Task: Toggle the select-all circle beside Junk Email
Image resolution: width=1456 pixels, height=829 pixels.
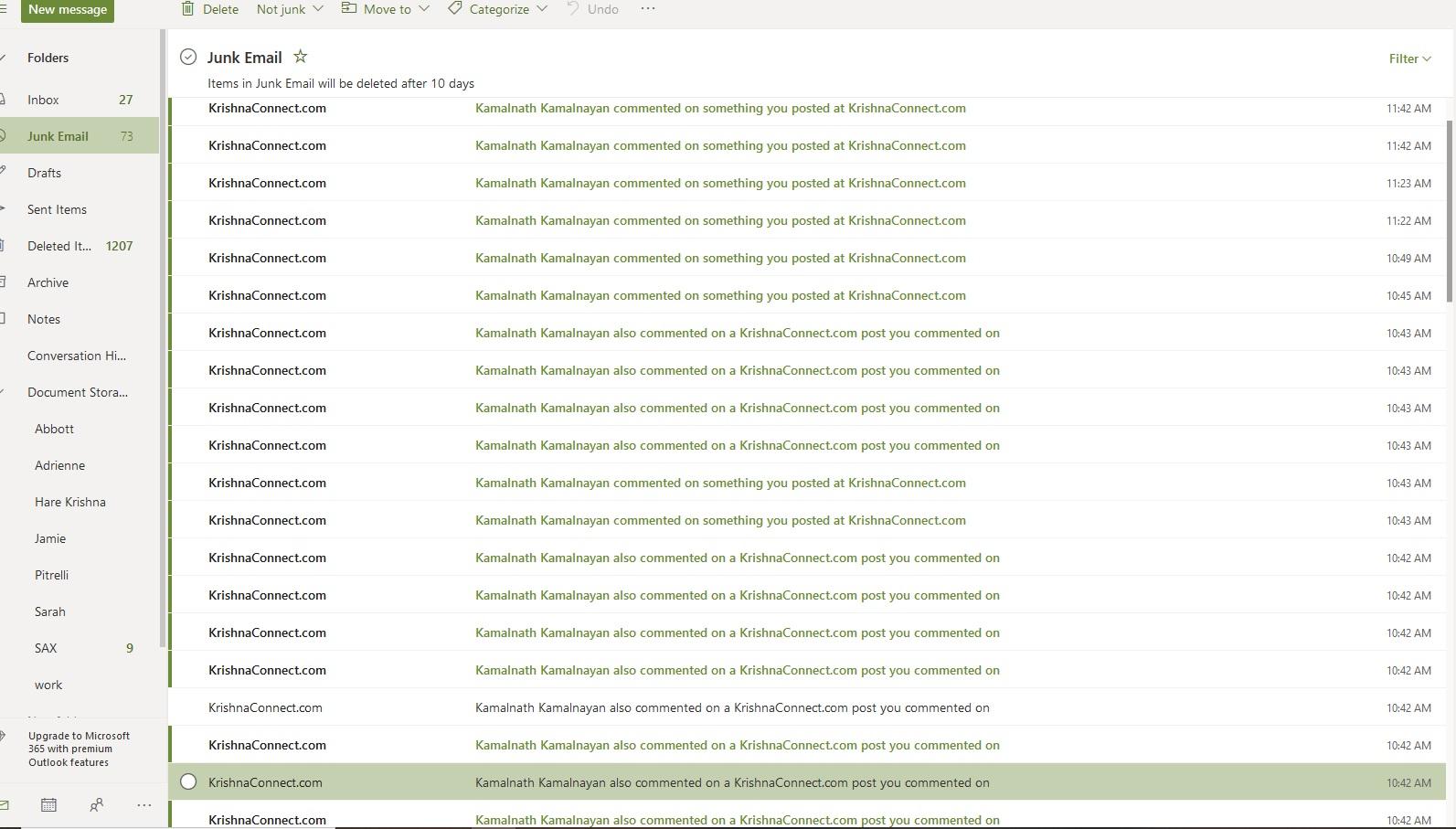Action: coord(188,57)
